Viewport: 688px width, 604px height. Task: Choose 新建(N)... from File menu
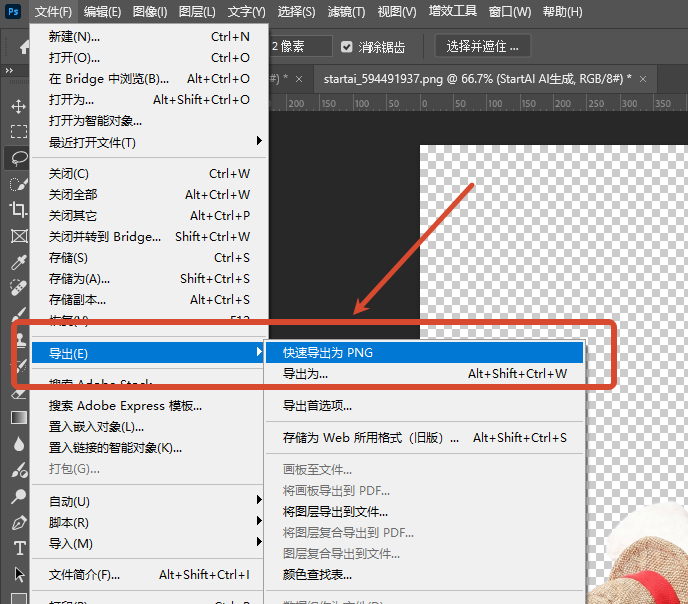(149, 36)
